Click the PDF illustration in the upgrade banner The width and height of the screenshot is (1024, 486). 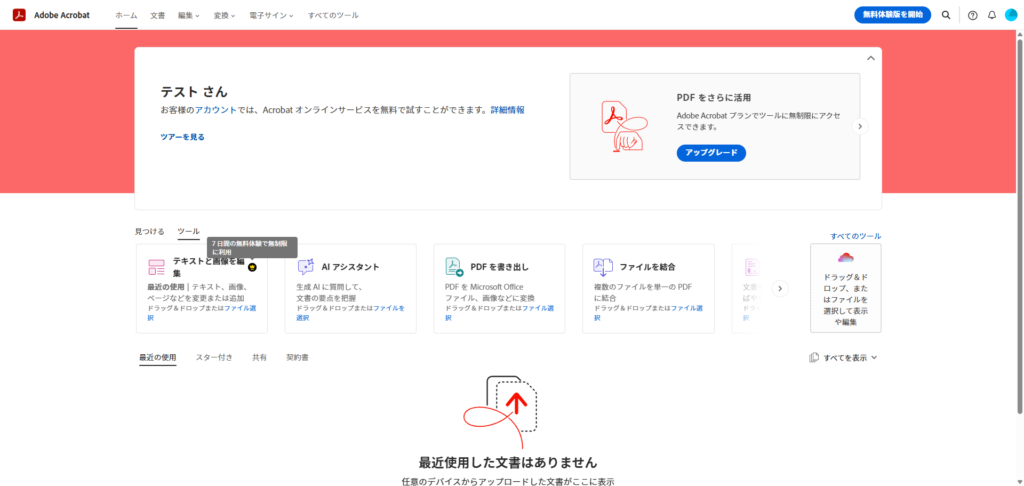[x=624, y=125]
